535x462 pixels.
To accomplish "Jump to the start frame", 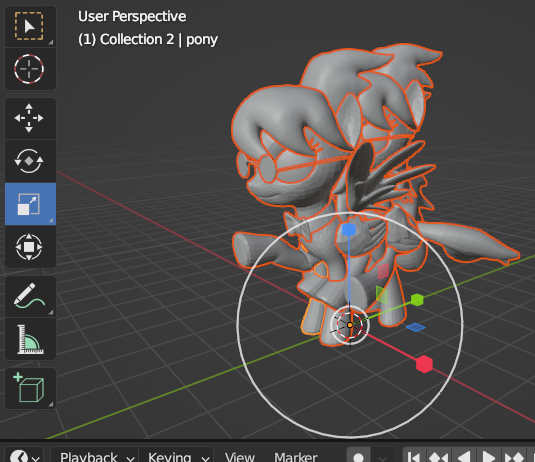I will [x=414, y=457].
